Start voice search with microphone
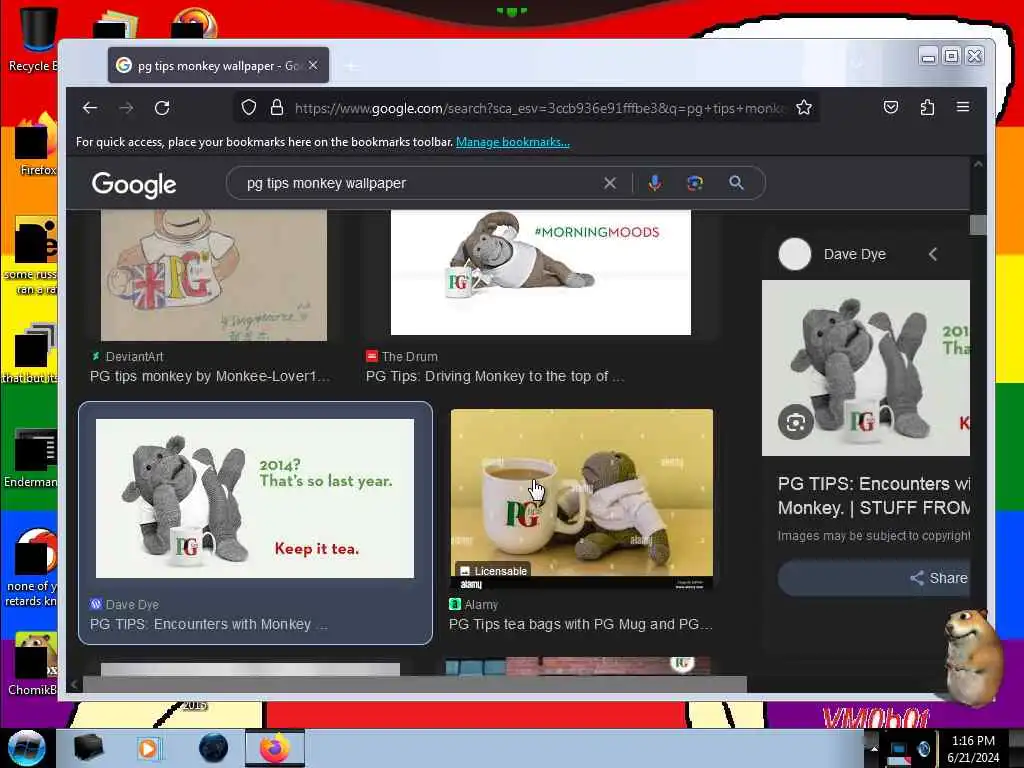 [x=654, y=184]
